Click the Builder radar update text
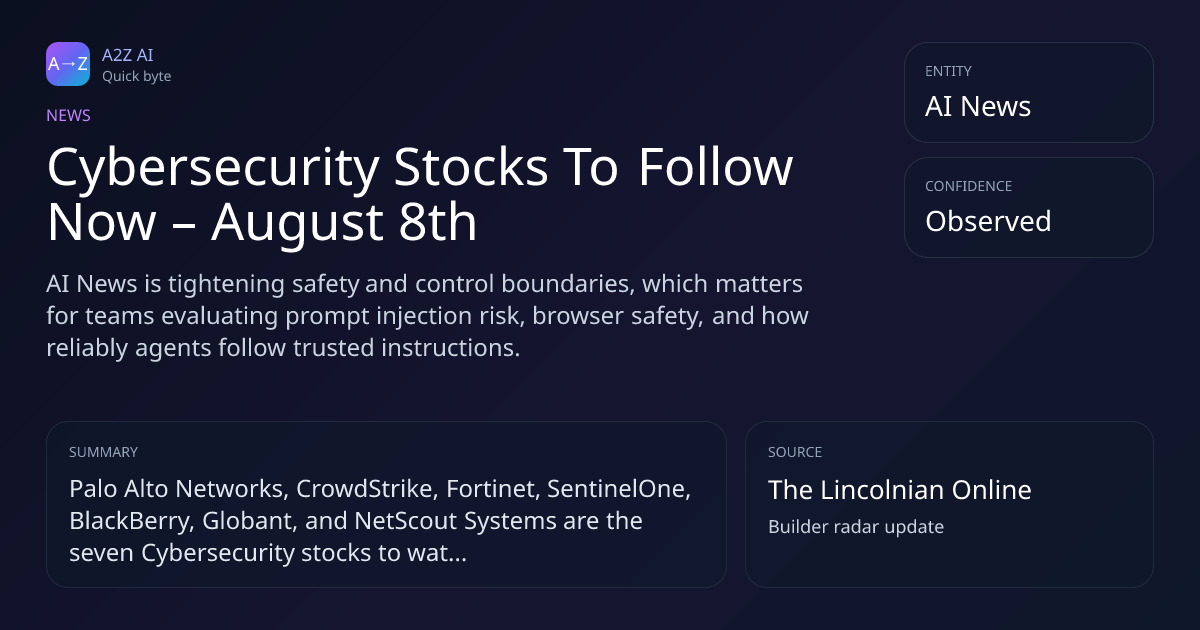This screenshot has width=1200, height=630. [x=856, y=527]
